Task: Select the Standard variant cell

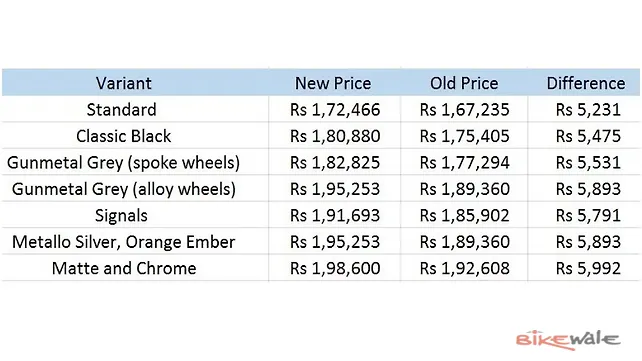Action: (x=122, y=110)
